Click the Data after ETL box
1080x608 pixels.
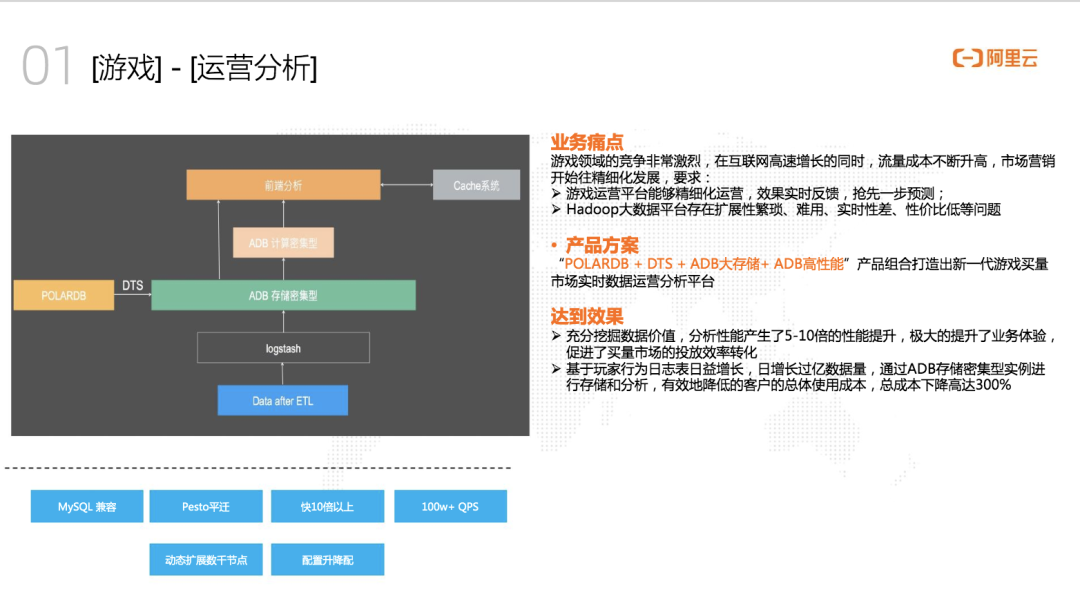[282, 401]
